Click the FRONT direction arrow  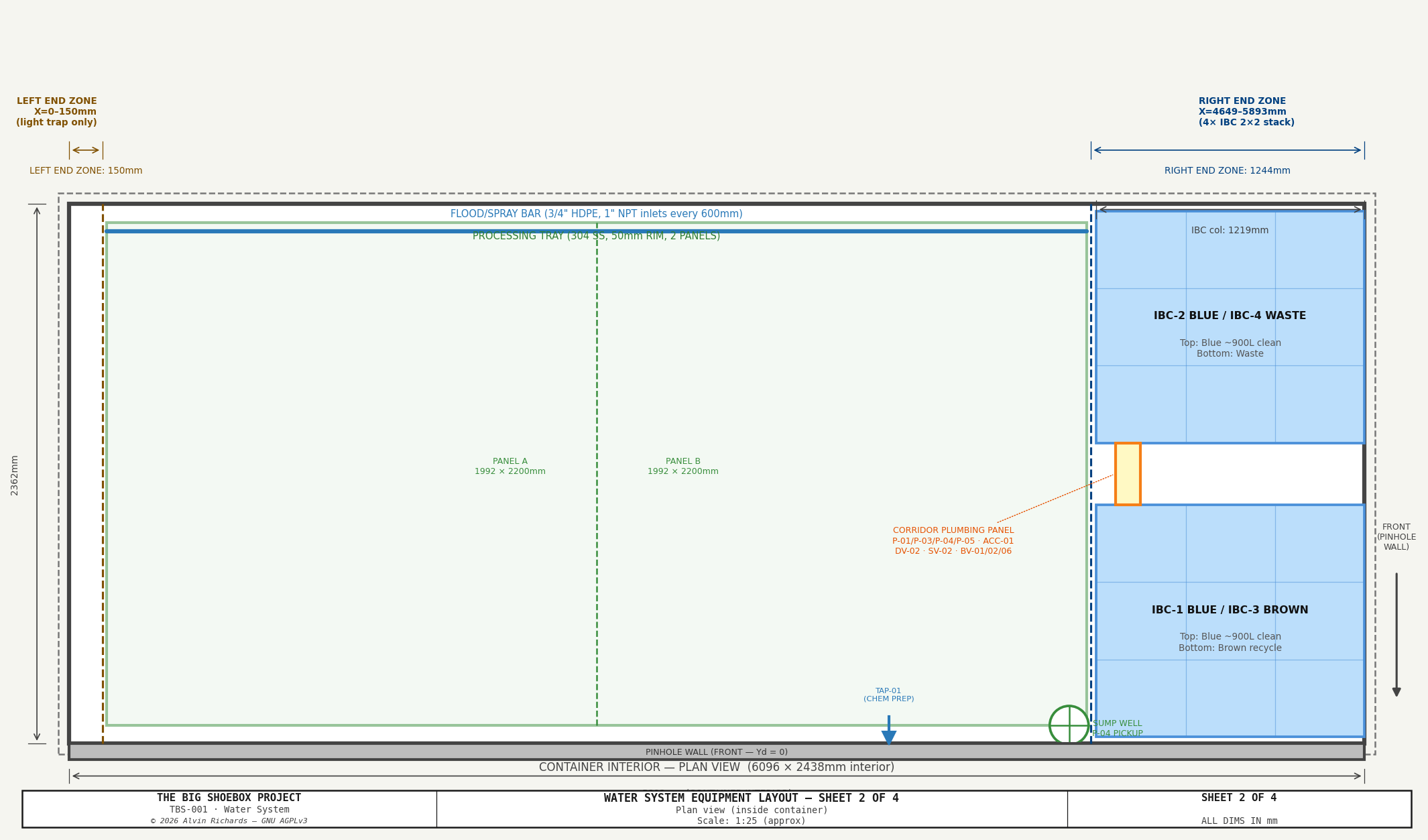click(1396, 635)
